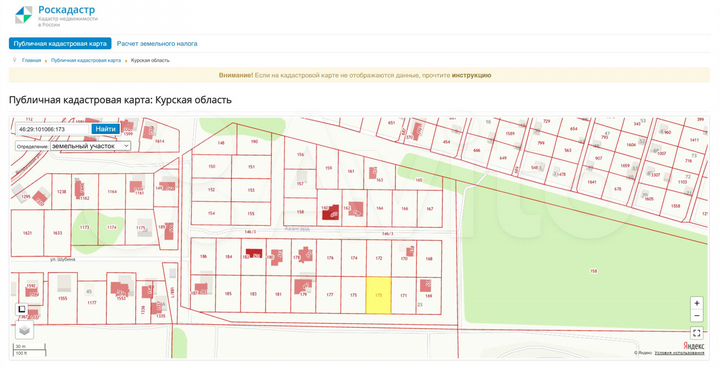Select parcel 1633 on the map
The image size is (720, 368).
pos(57,233)
